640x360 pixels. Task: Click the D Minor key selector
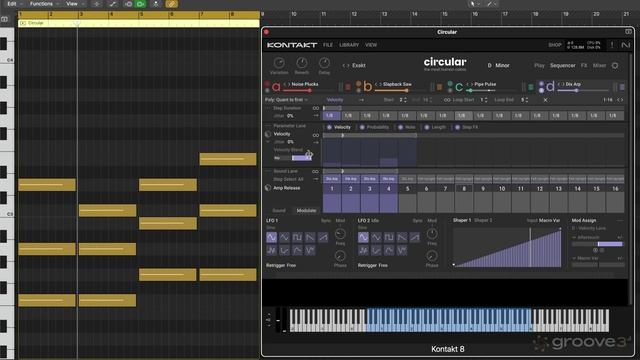click(x=498, y=65)
